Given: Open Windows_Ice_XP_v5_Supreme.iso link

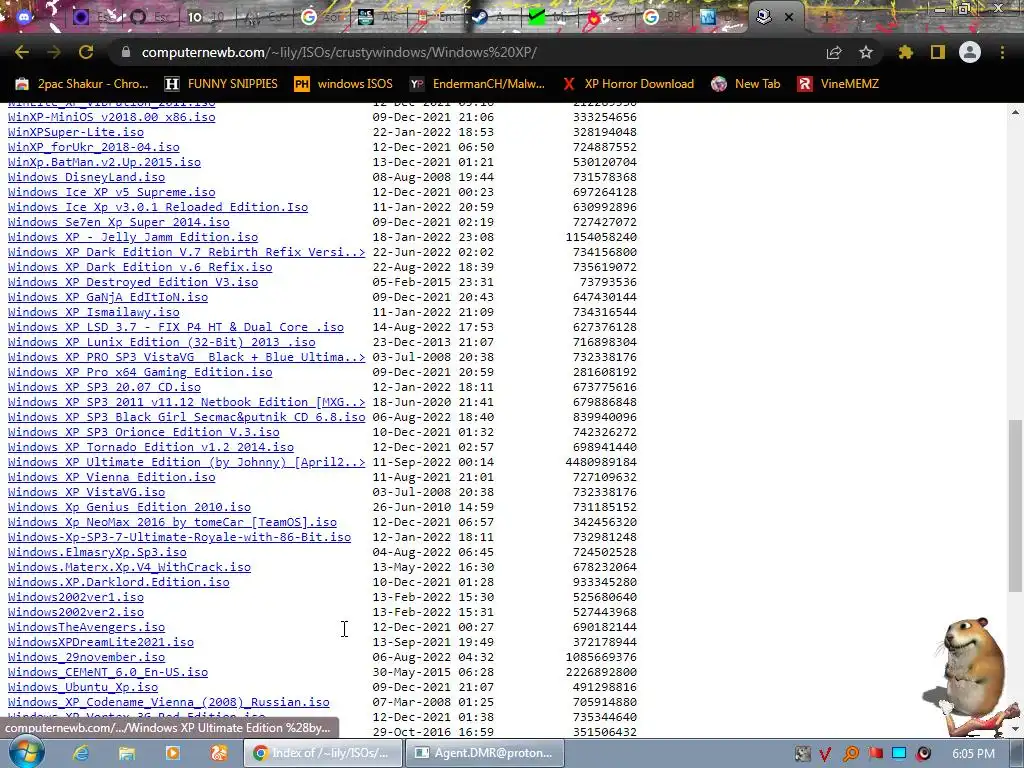Looking at the screenshot, I should point(112,192).
